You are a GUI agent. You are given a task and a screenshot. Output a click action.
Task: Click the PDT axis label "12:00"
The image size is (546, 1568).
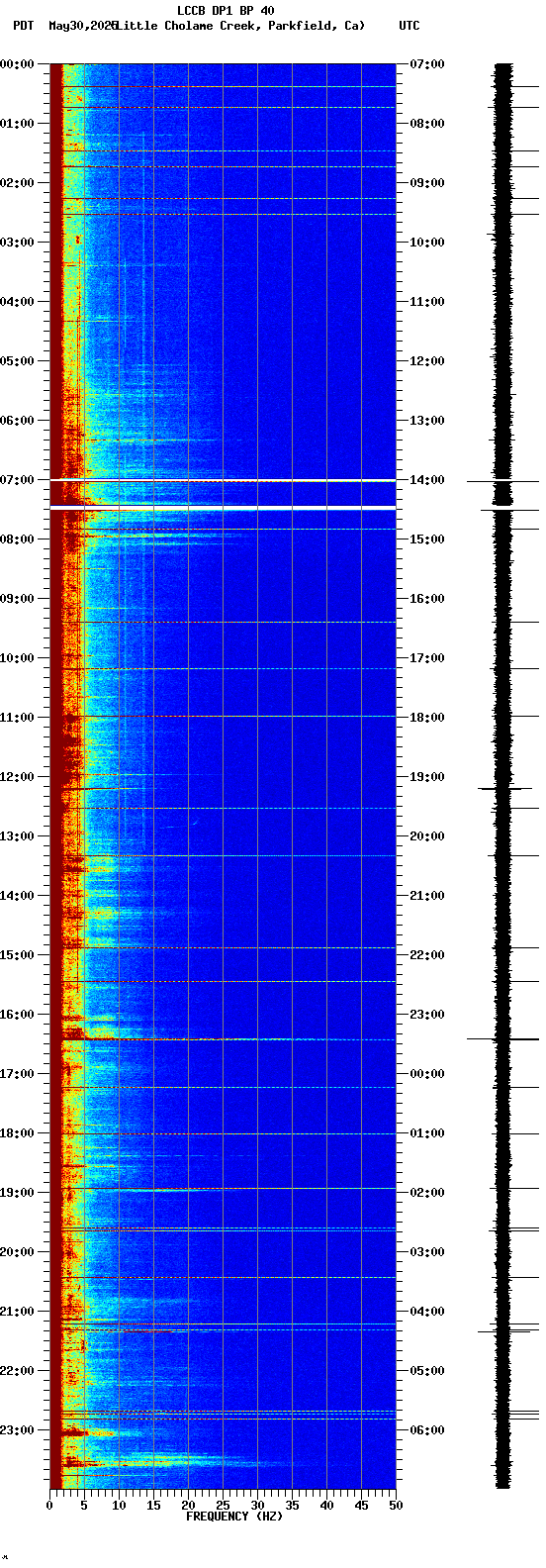(x=18, y=777)
